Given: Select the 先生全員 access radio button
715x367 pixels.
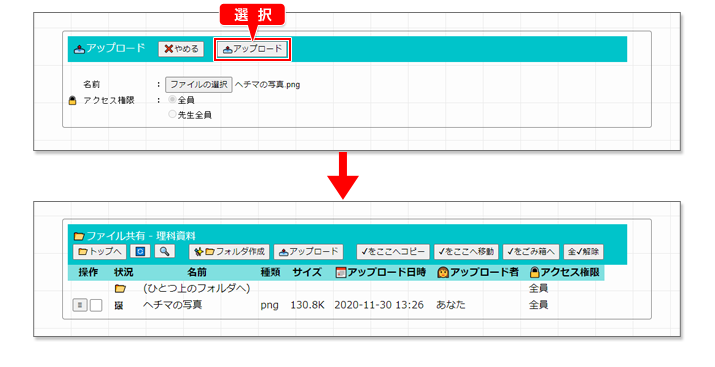Looking at the screenshot, I should click(x=172, y=114).
